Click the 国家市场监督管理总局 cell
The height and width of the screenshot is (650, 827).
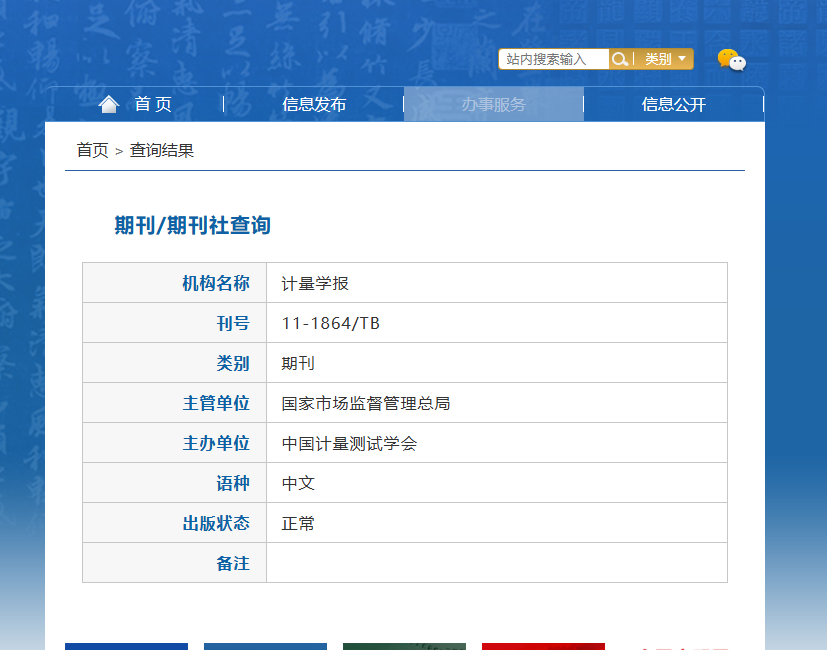[497, 403]
